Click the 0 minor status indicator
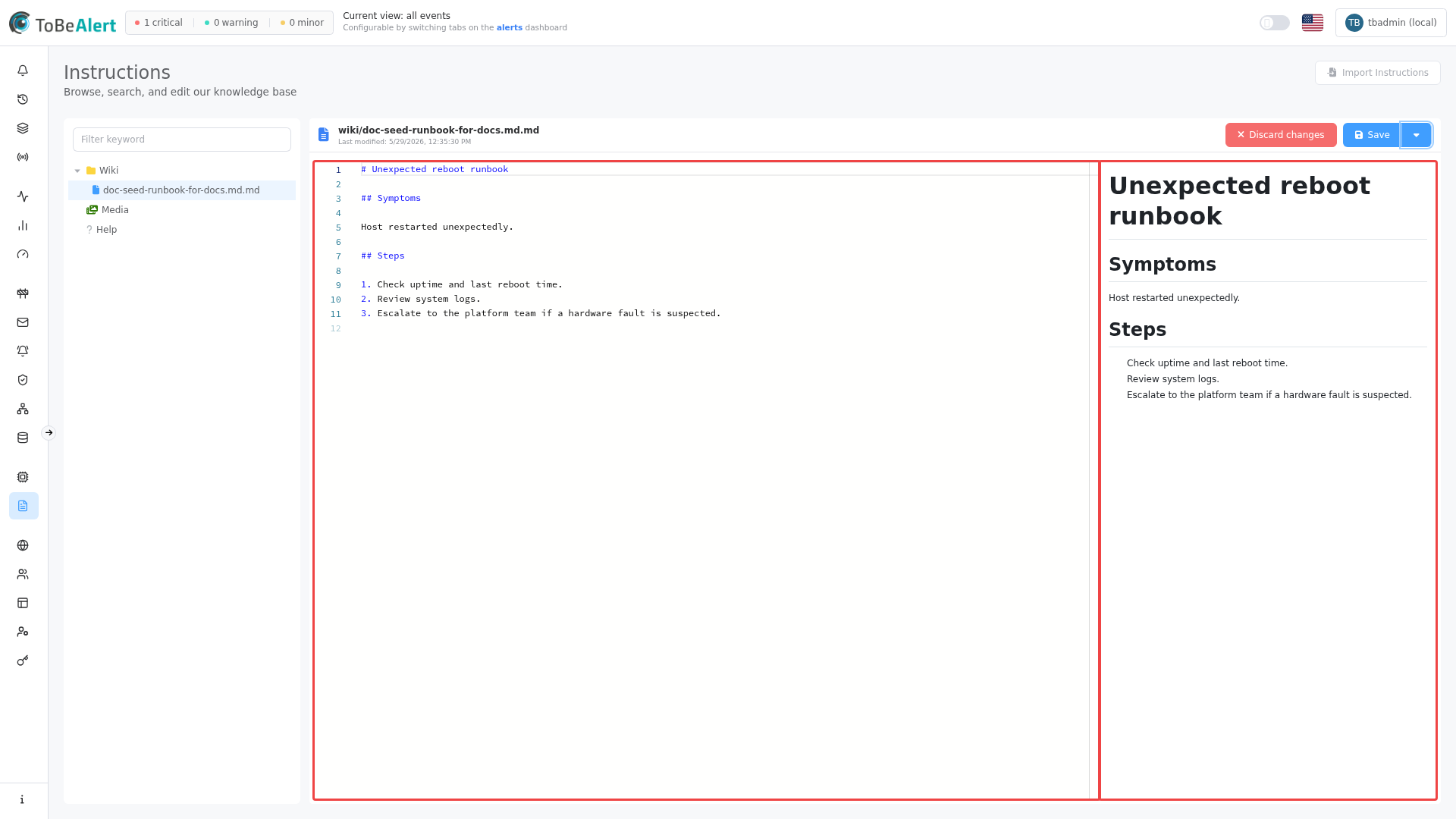1456x819 pixels. pos(302,23)
